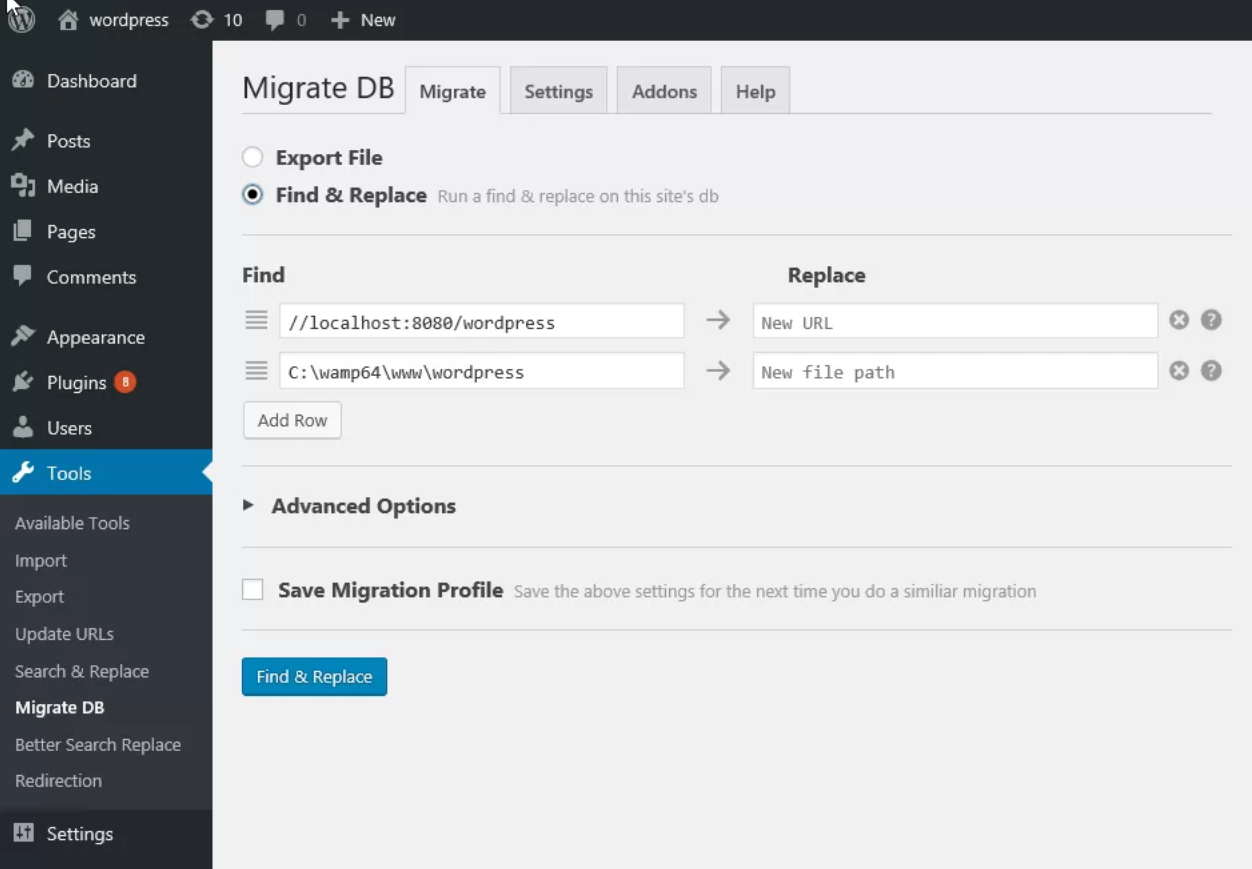Open Better Search Replace submenu link
This screenshot has width=1252, height=869.
coord(98,745)
